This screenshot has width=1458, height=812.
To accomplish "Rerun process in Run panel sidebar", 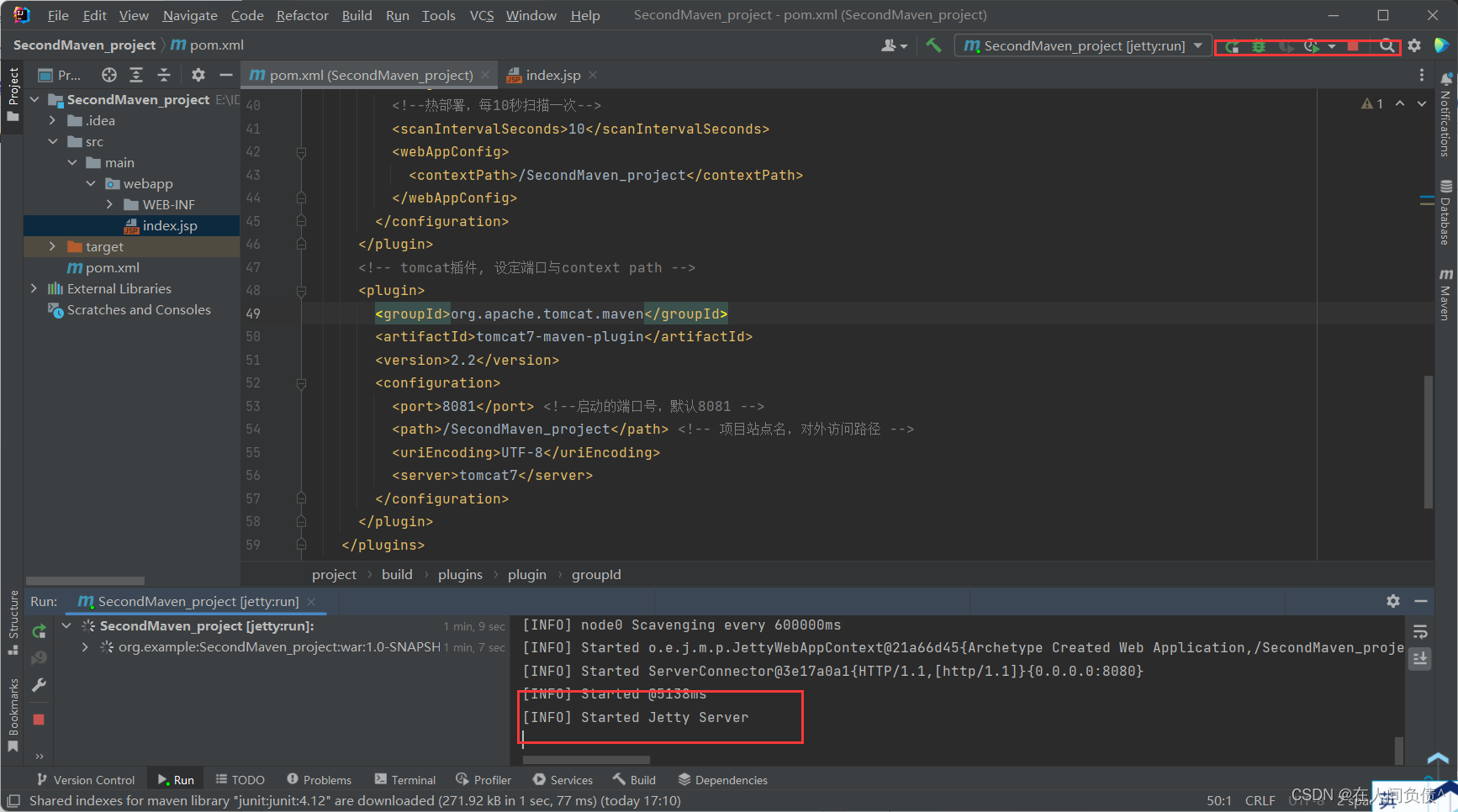I will [39, 631].
